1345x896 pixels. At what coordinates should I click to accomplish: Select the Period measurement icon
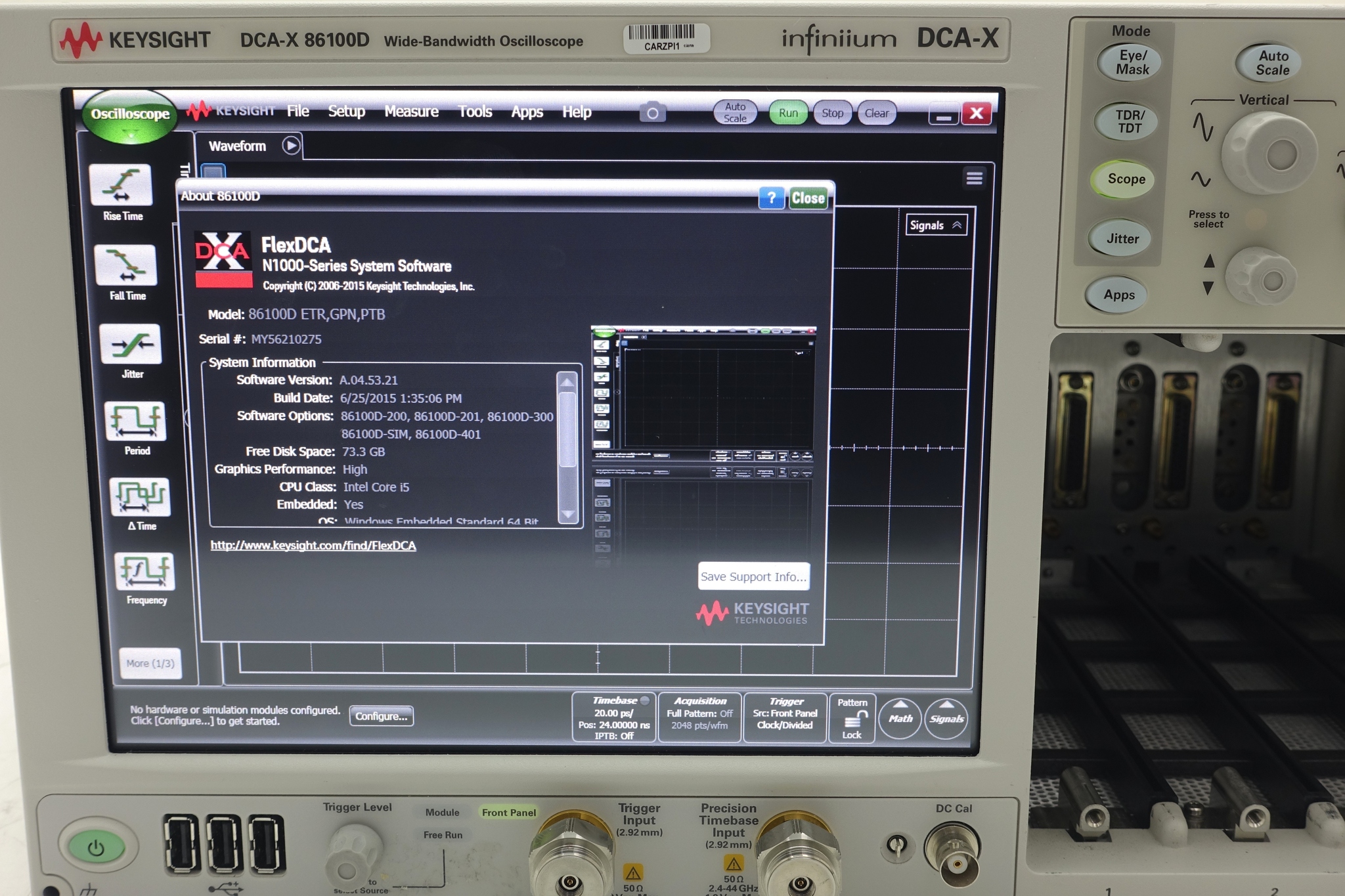coord(136,421)
